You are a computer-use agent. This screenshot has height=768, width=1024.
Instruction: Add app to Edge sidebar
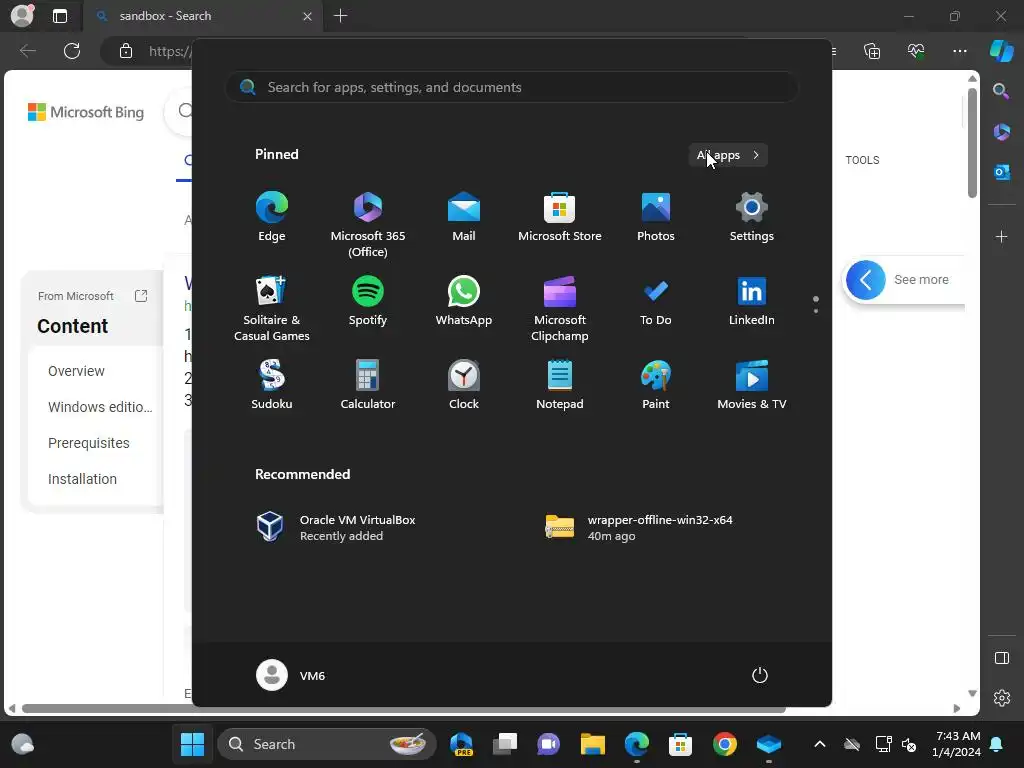click(x=1001, y=236)
